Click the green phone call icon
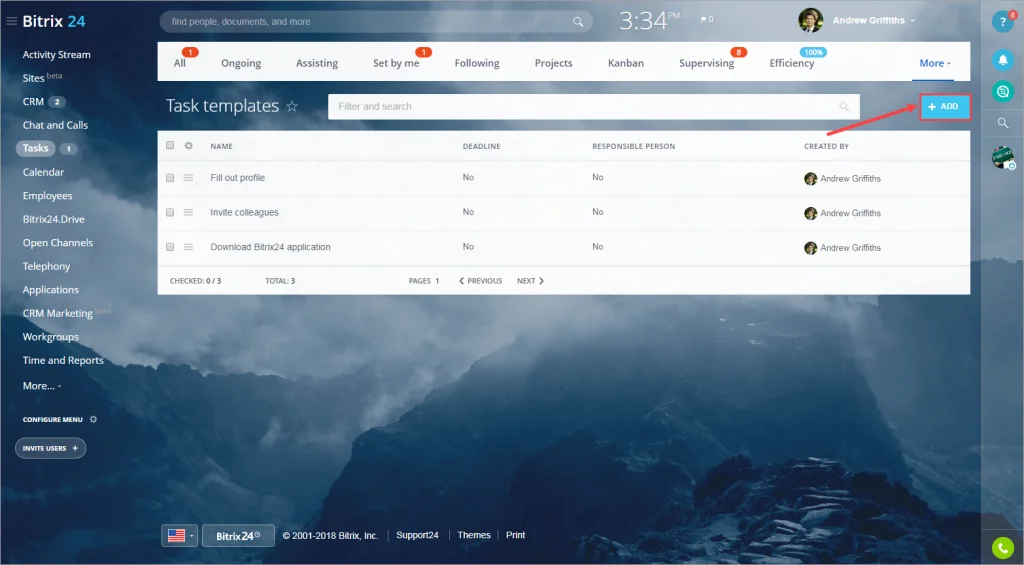 (1002, 547)
